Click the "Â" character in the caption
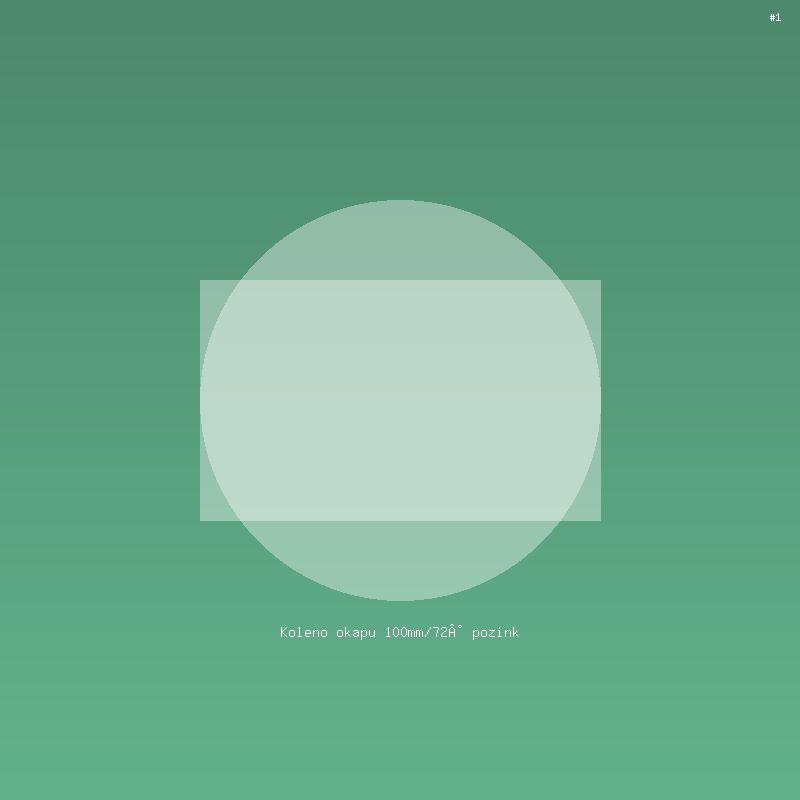The height and width of the screenshot is (800, 800). pos(452,631)
